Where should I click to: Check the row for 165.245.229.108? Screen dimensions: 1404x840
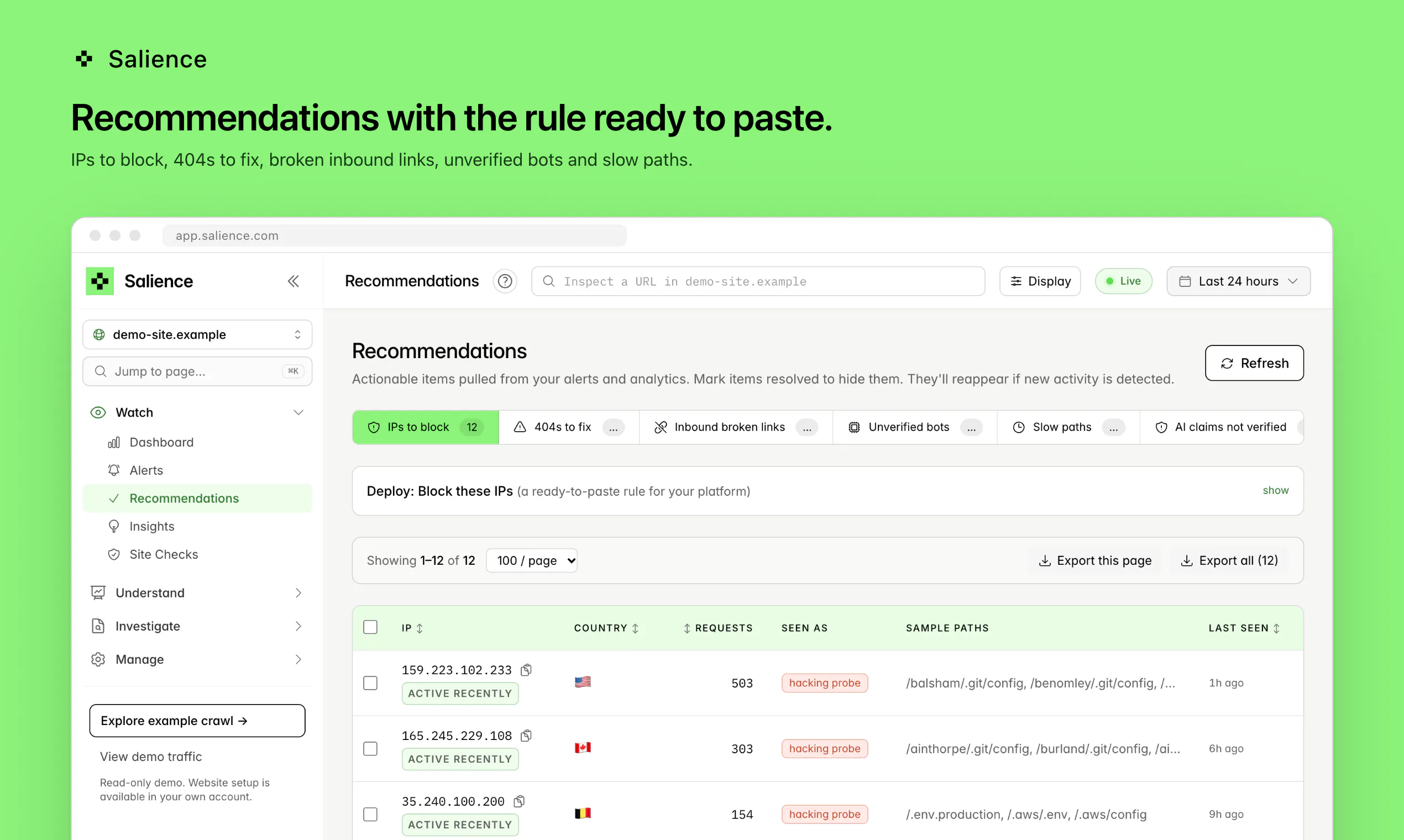[x=370, y=748]
